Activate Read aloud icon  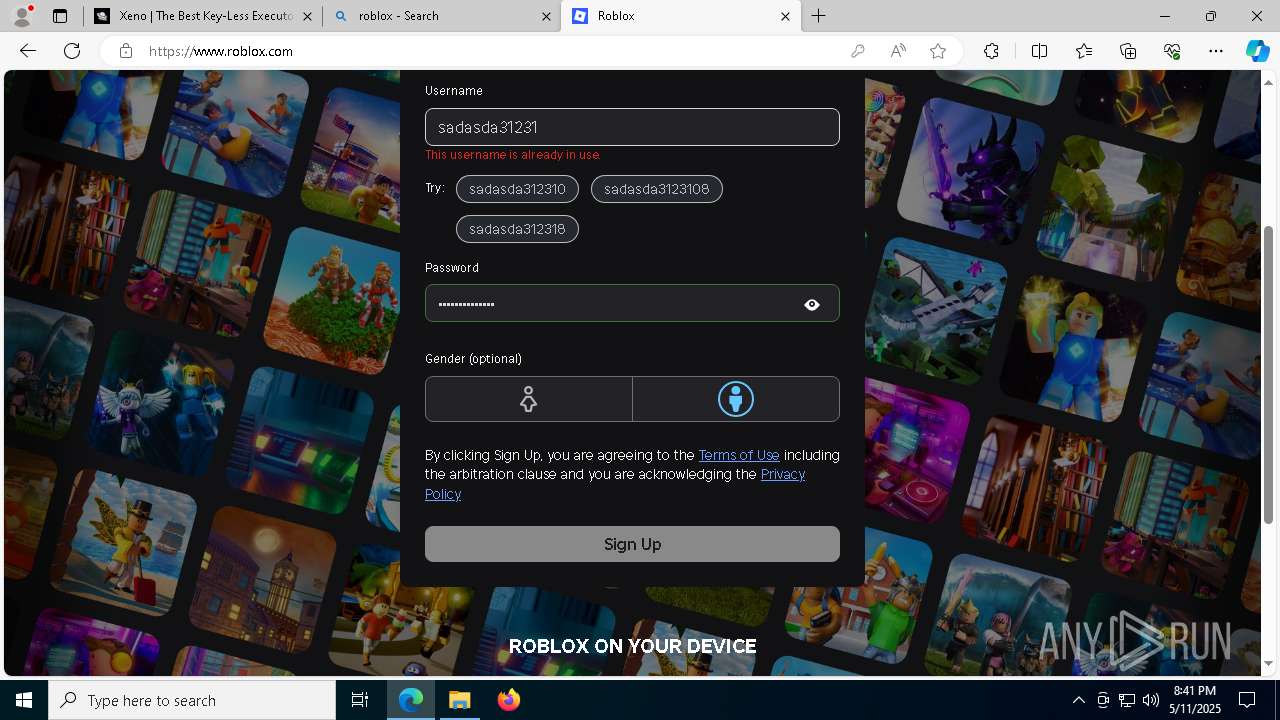coord(898,51)
